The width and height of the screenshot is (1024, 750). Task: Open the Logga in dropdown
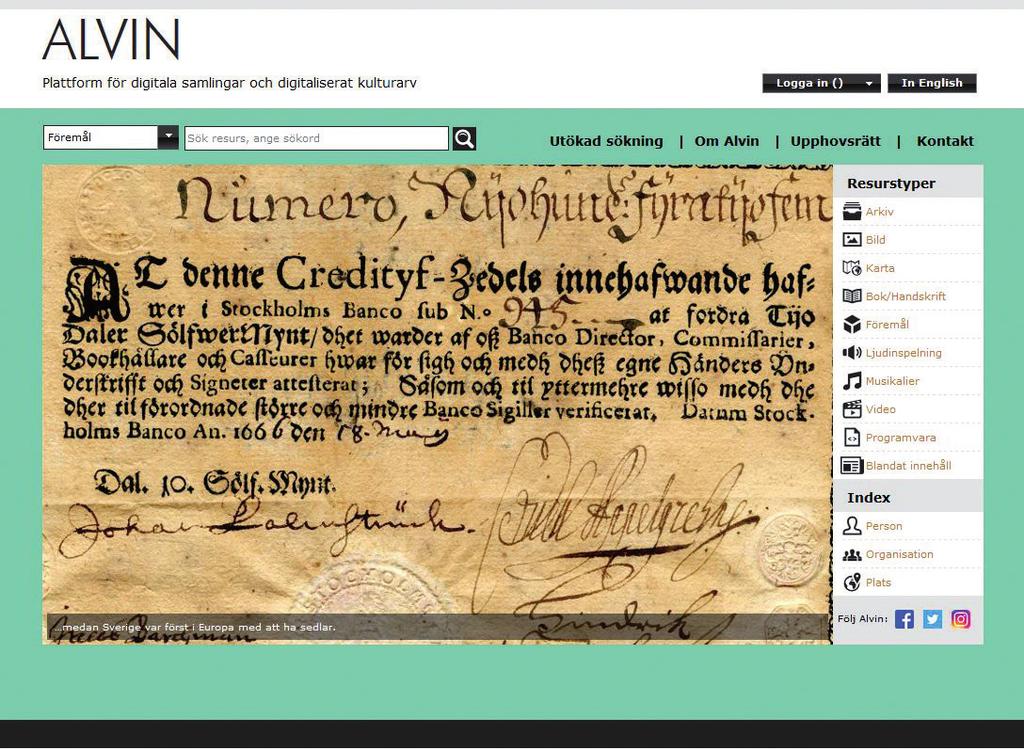click(821, 83)
